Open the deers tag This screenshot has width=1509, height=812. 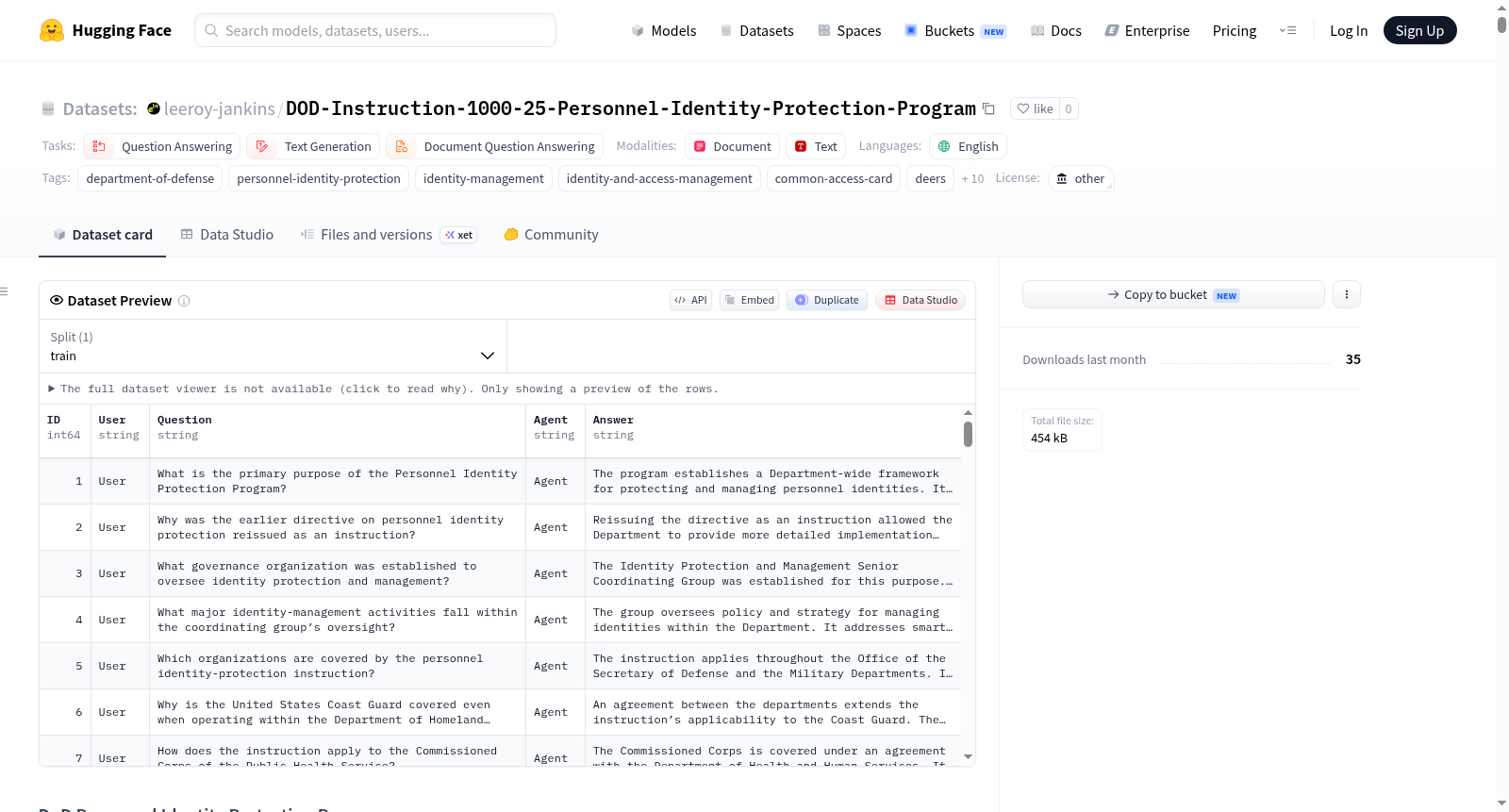tap(931, 178)
